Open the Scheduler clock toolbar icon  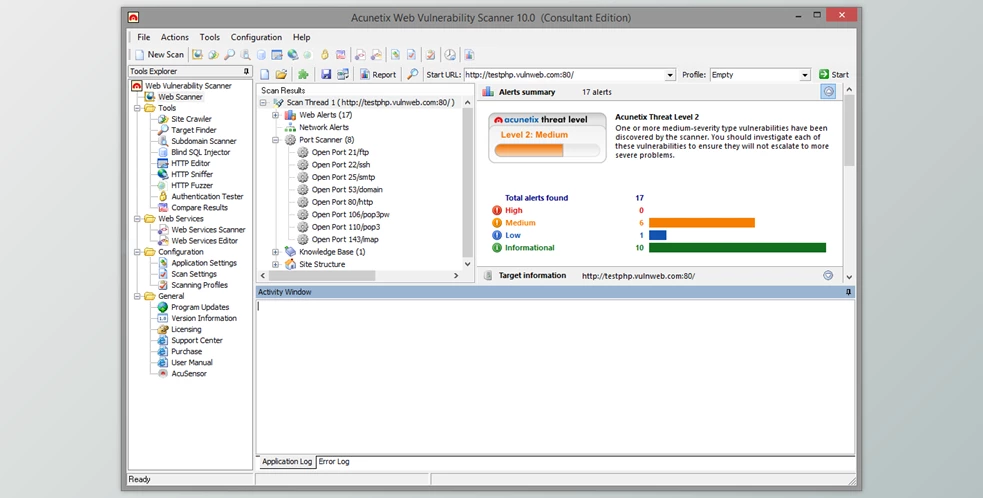click(450, 55)
